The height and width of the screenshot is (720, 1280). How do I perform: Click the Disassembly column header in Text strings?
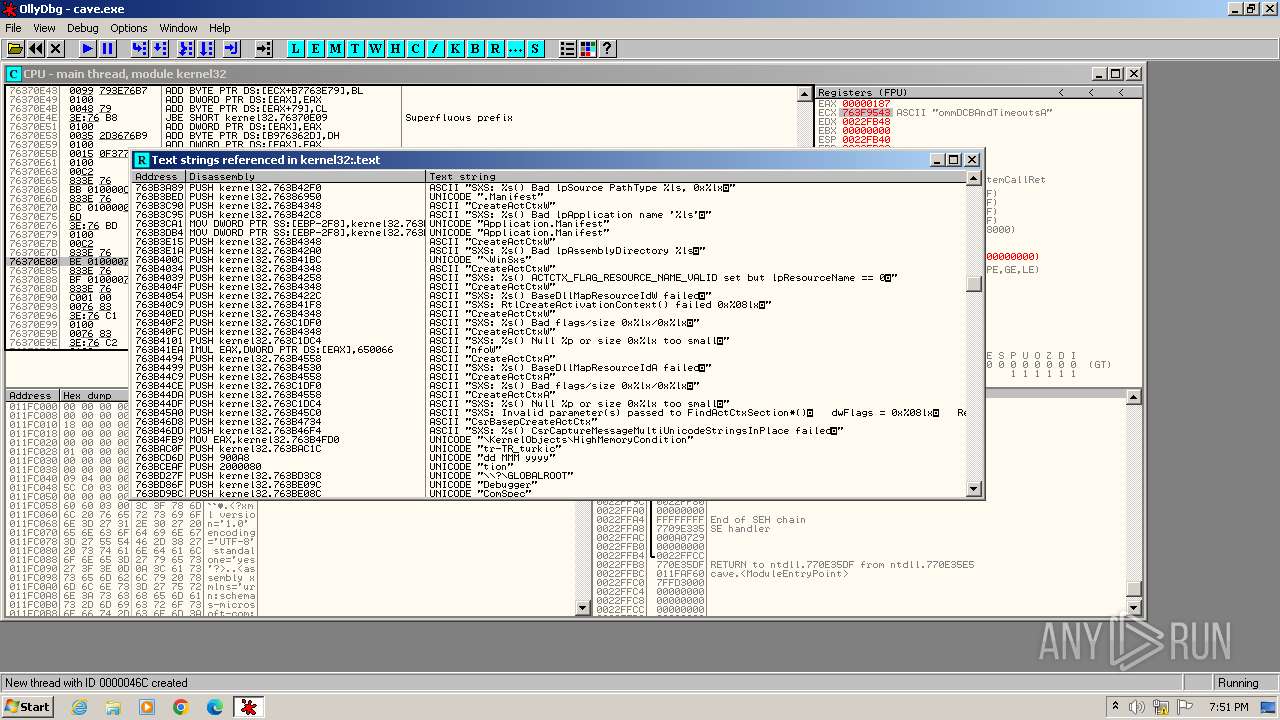tap(306, 177)
